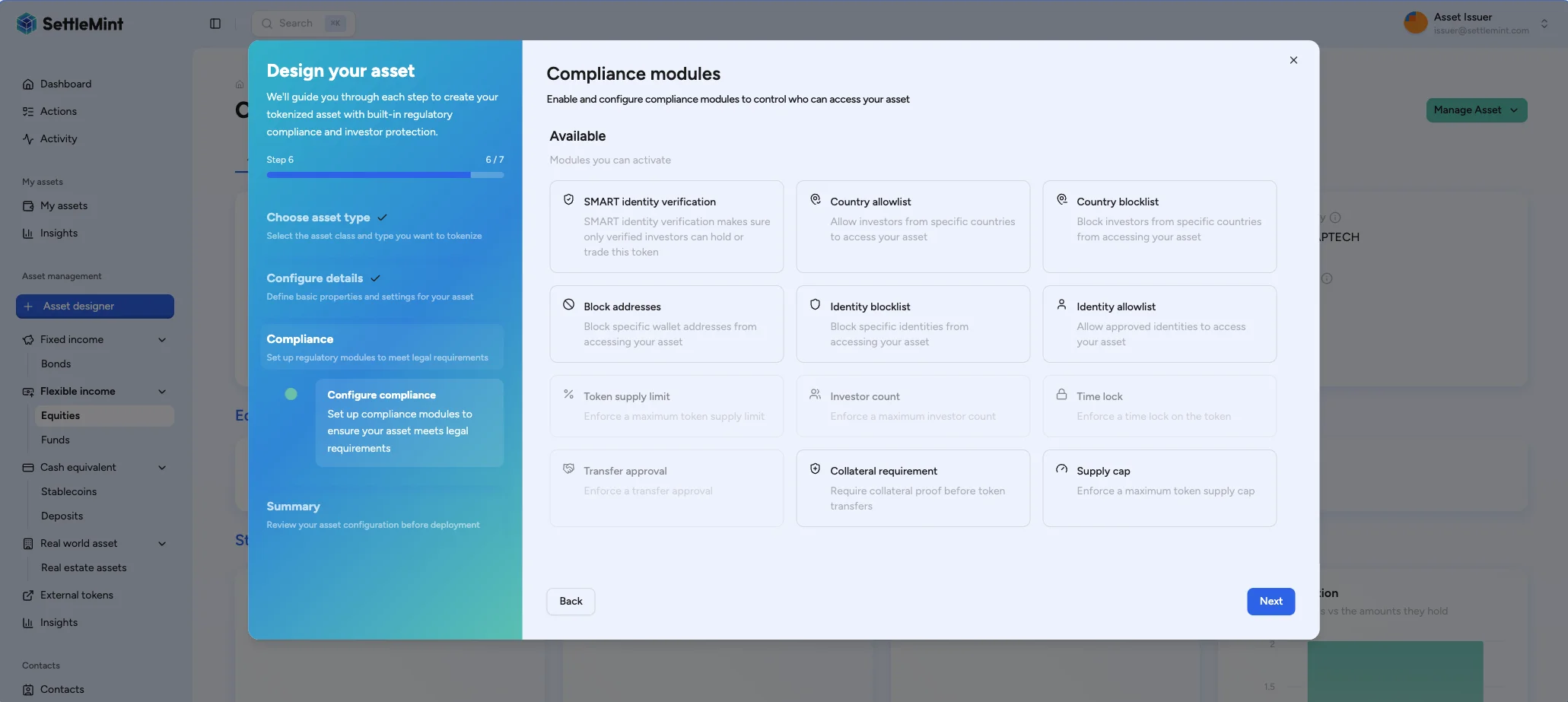Viewport: 1568px width, 702px height.
Task: Click the Supply cap gauge icon
Action: (x=1061, y=469)
